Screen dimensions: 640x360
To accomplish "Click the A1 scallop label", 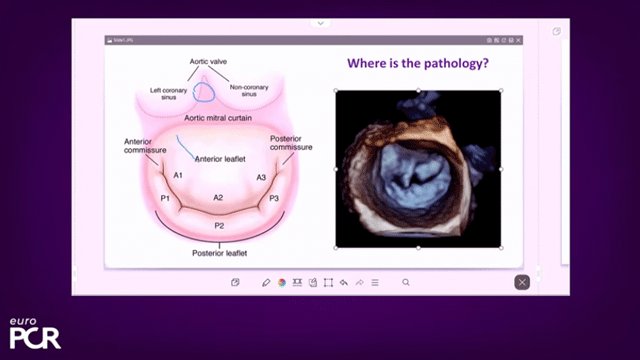I will click(x=178, y=176).
